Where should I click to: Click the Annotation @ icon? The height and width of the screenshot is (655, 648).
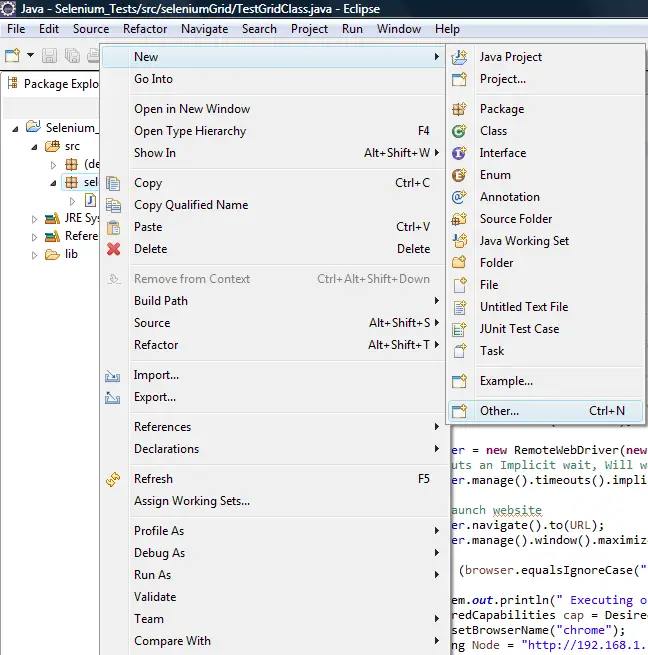(x=459, y=197)
